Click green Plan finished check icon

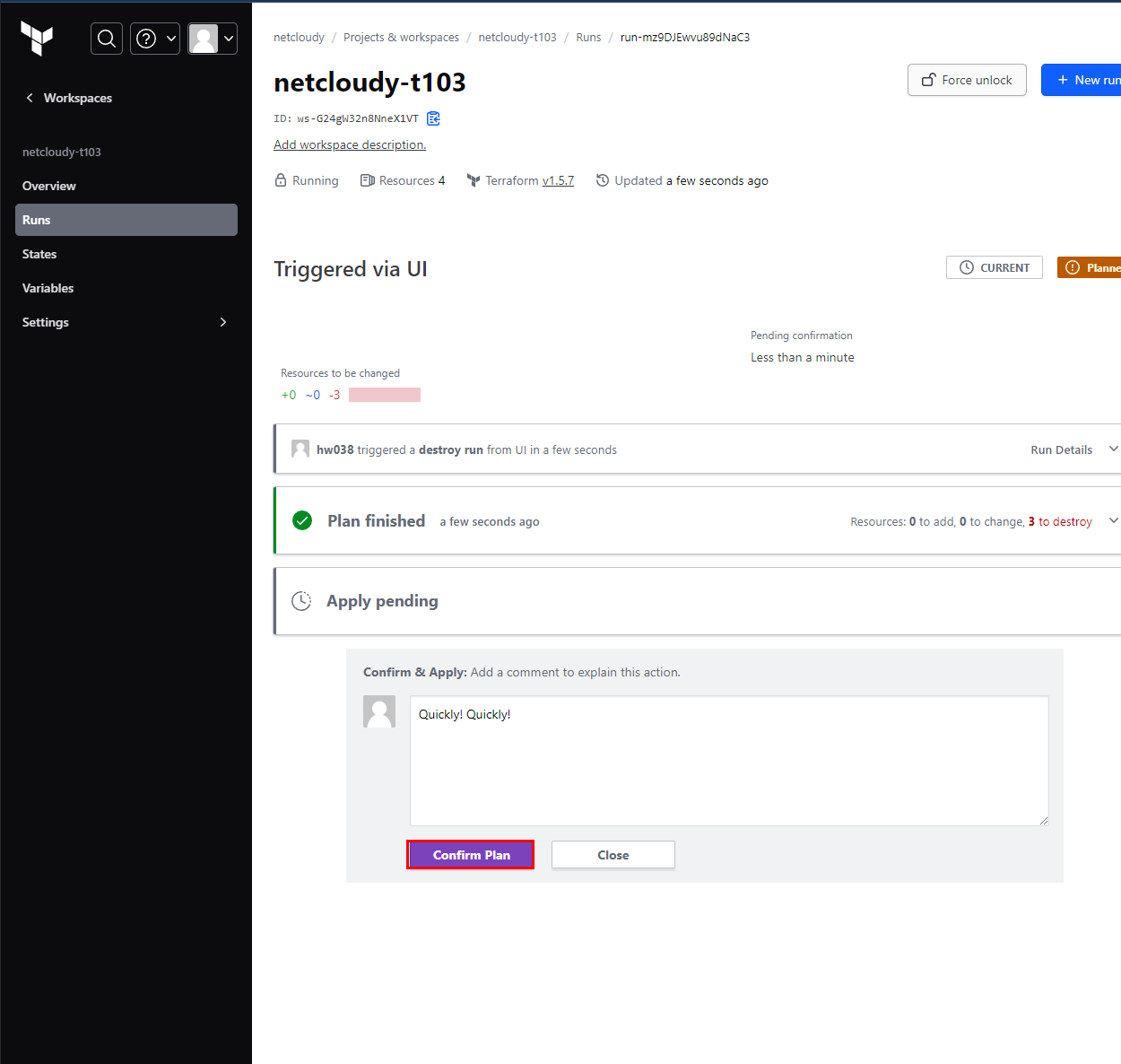302,520
